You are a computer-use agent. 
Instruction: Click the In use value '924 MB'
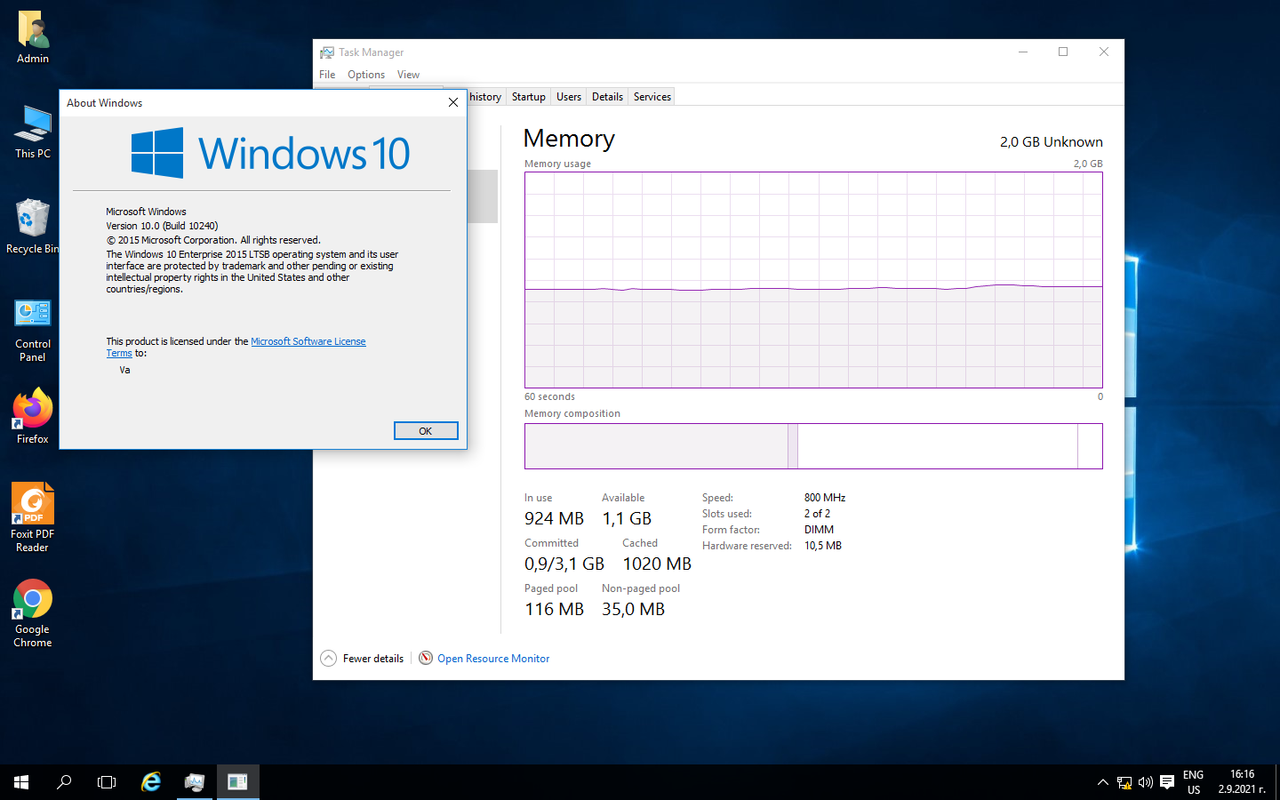pos(554,518)
